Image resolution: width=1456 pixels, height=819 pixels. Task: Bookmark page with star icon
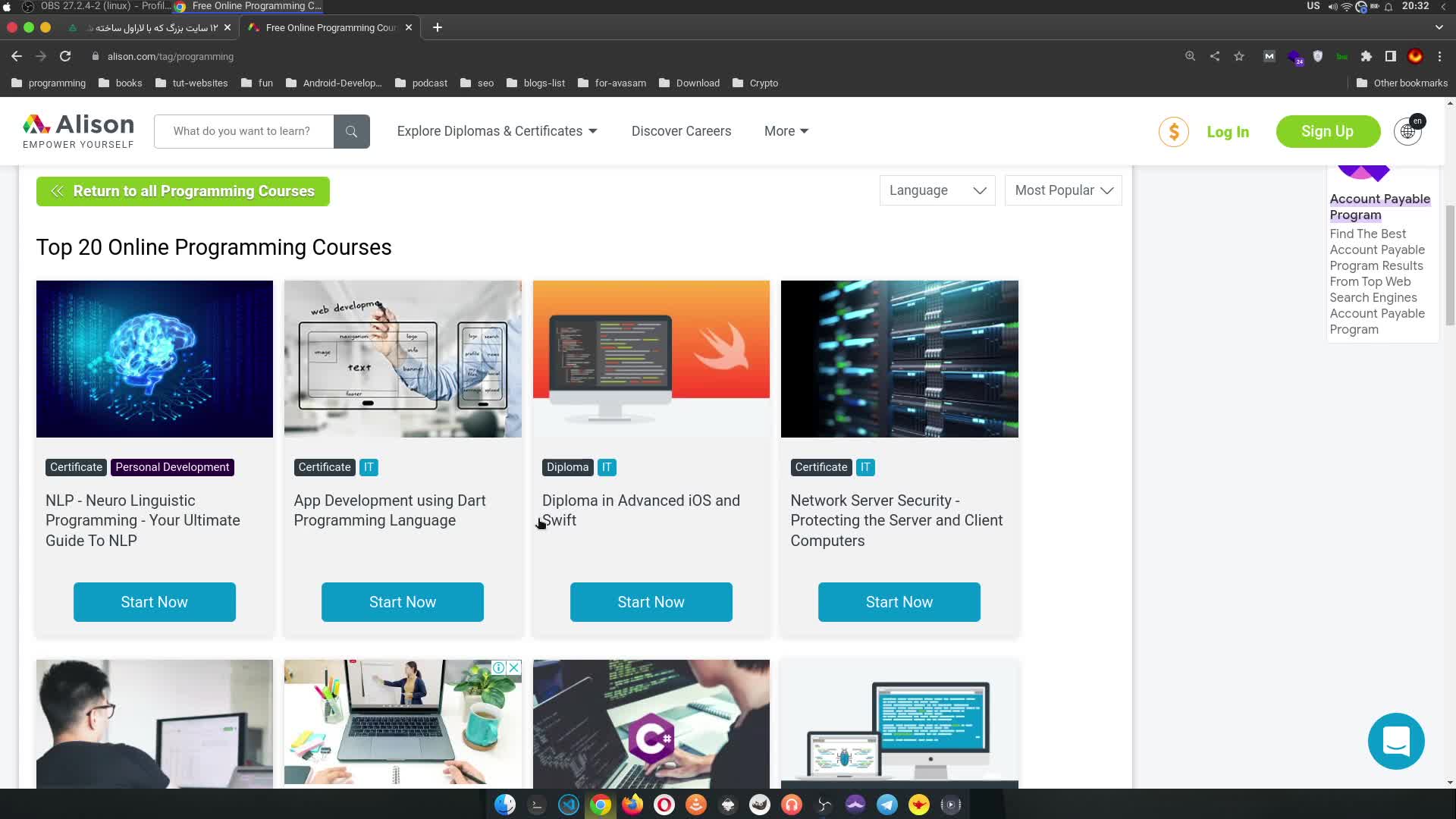1239,56
